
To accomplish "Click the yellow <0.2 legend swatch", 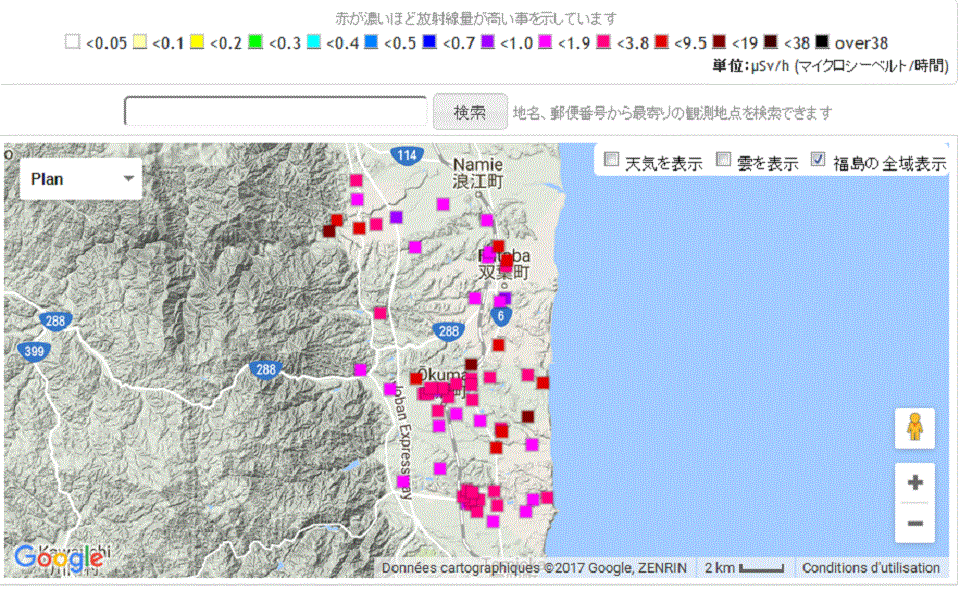I will (x=197, y=42).
